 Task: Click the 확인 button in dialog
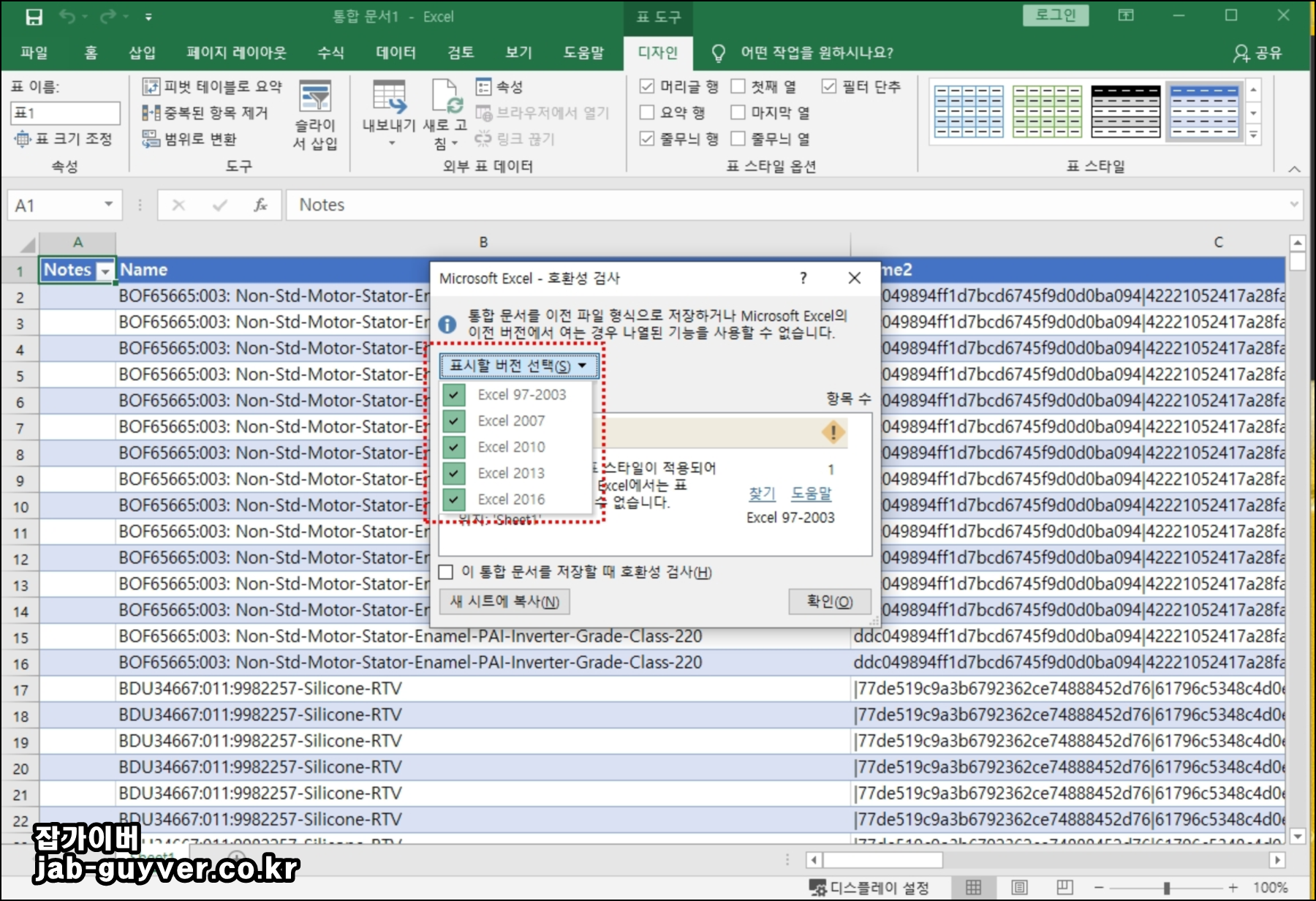click(830, 602)
